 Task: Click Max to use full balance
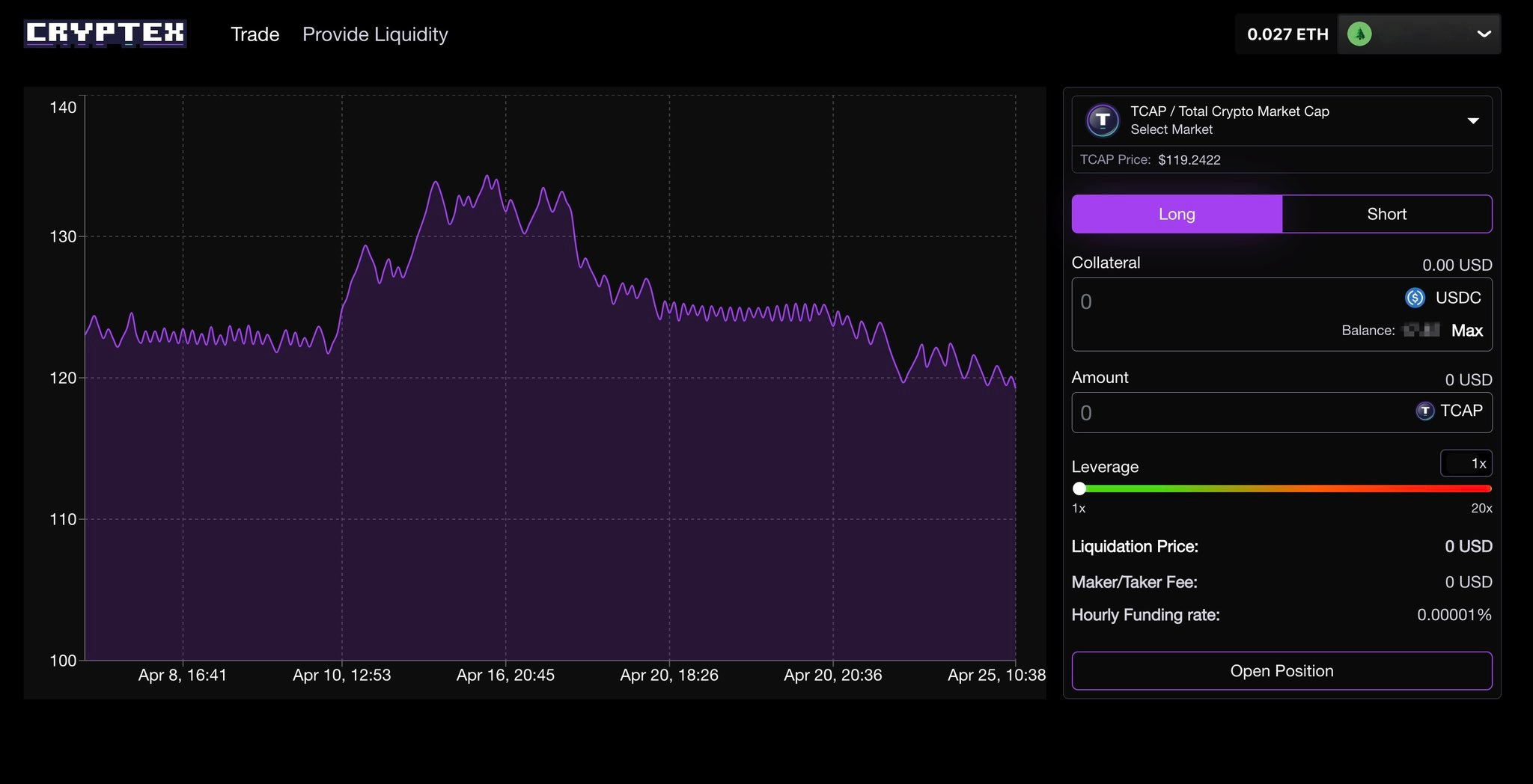click(1466, 330)
